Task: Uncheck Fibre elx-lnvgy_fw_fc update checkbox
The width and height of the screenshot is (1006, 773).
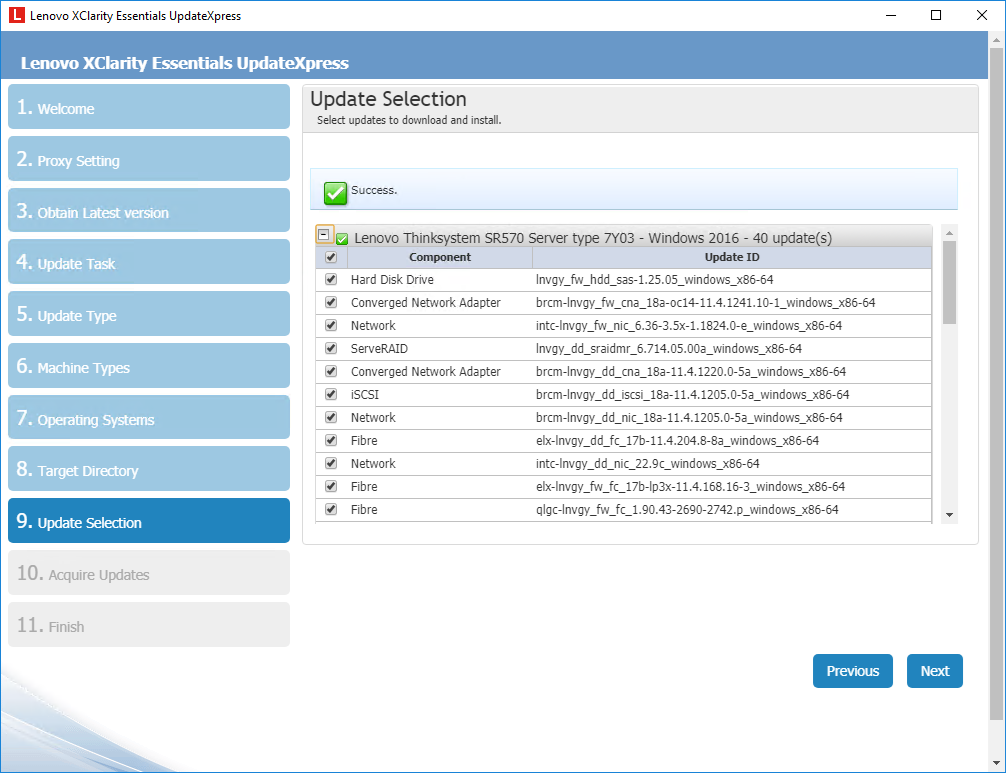Action: [331, 487]
